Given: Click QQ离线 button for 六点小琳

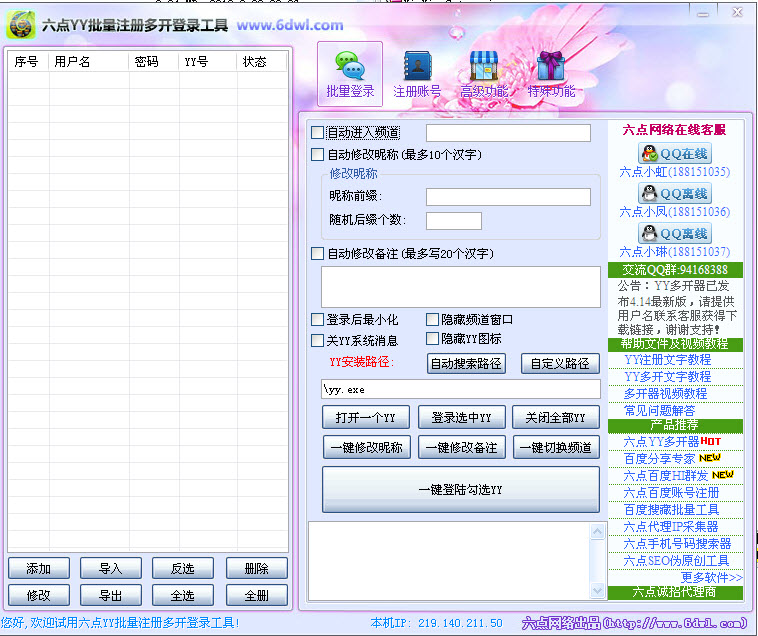Looking at the screenshot, I should coord(674,234).
